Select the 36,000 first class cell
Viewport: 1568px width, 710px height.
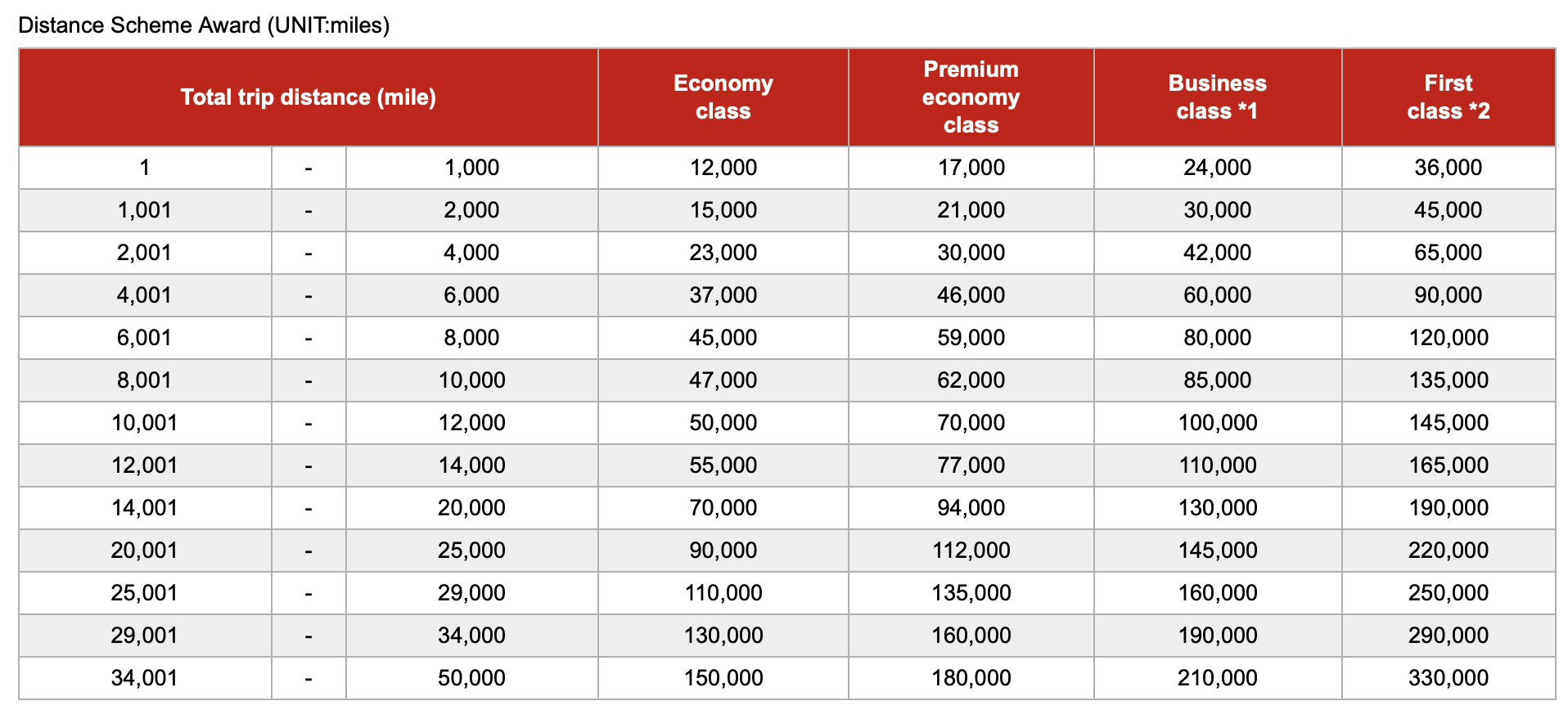(x=1448, y=168)
